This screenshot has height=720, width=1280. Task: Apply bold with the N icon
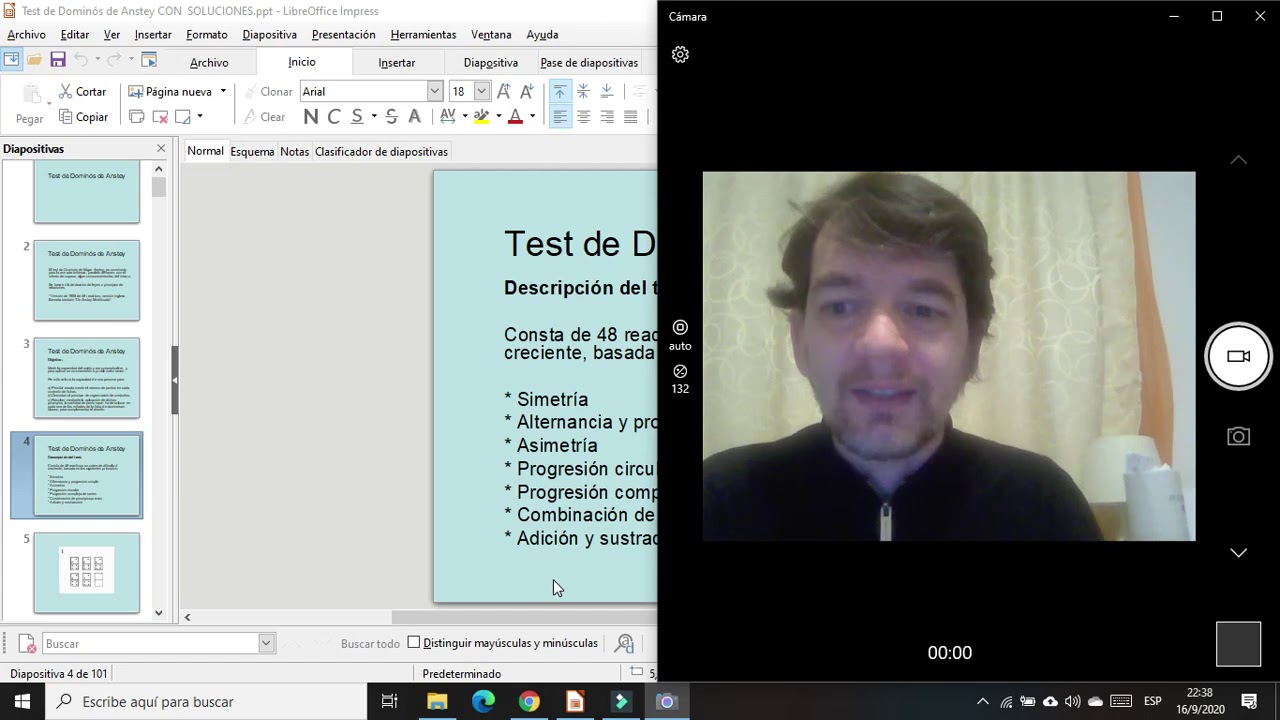311,117
